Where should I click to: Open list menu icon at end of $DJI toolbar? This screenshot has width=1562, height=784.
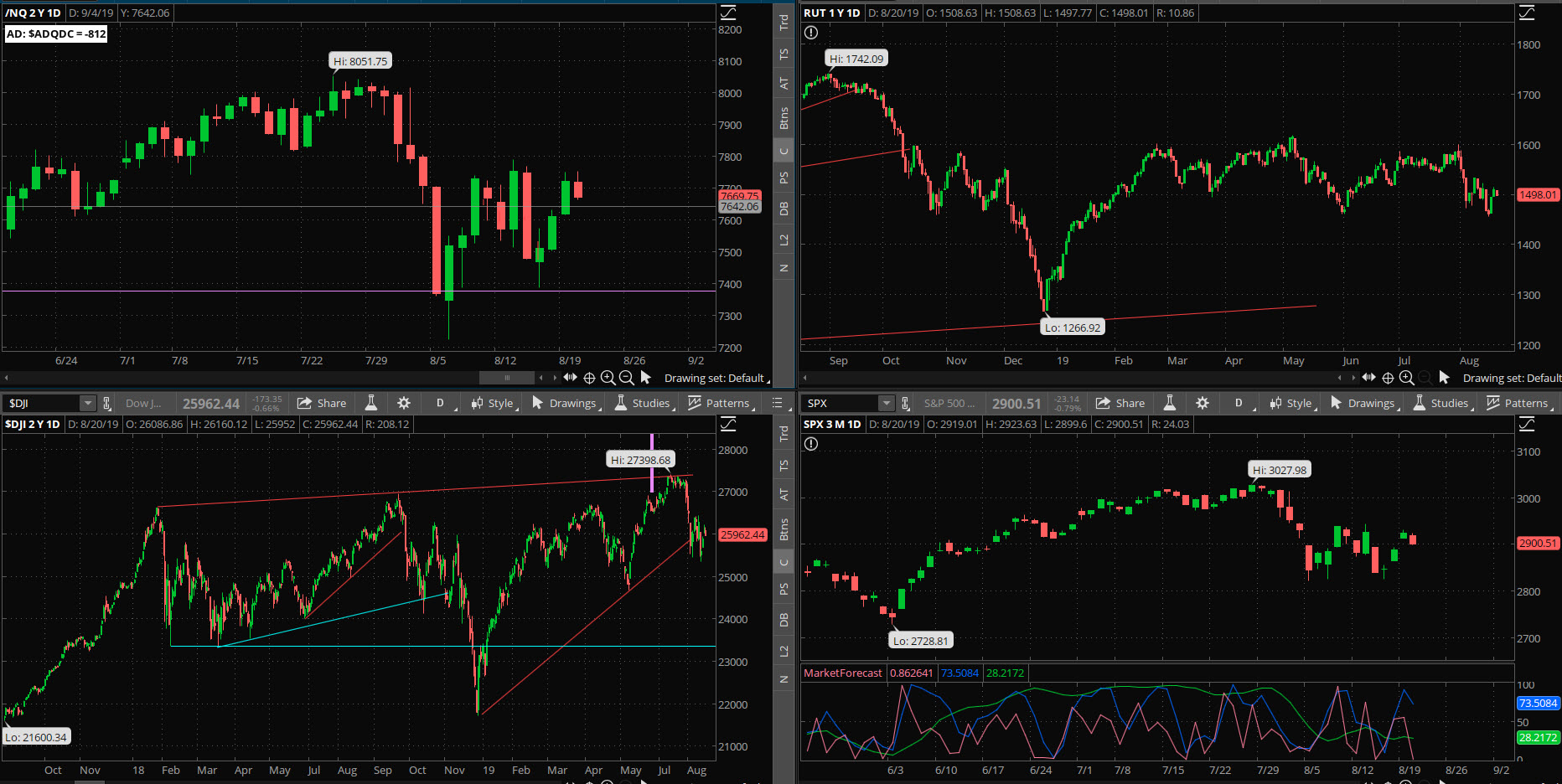[x=778, y=403]
